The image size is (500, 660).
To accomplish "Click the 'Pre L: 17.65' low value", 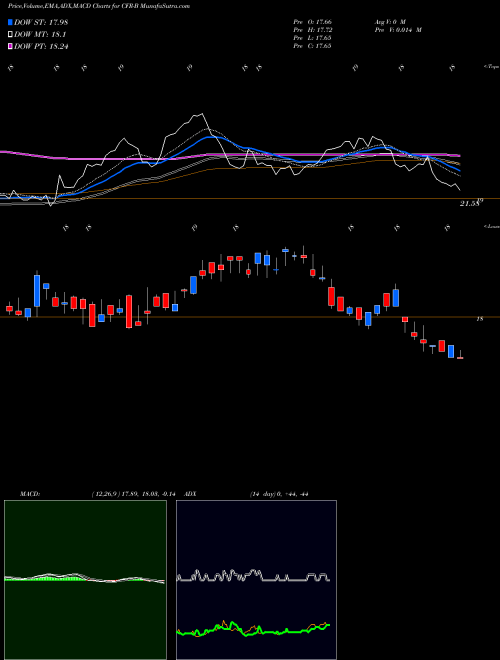I will pyautogui.click(x=312, y=37).
